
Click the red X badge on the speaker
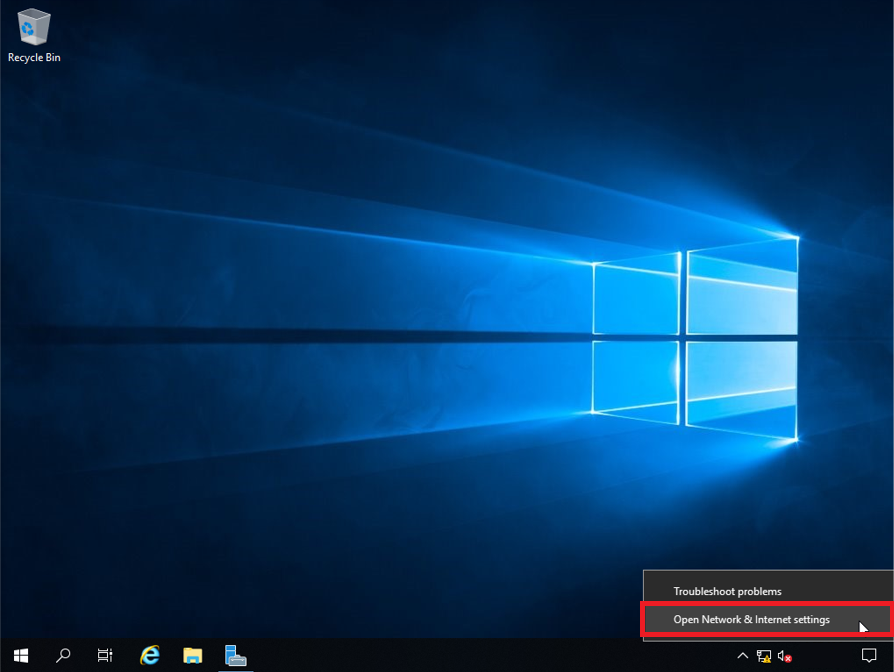789,659
